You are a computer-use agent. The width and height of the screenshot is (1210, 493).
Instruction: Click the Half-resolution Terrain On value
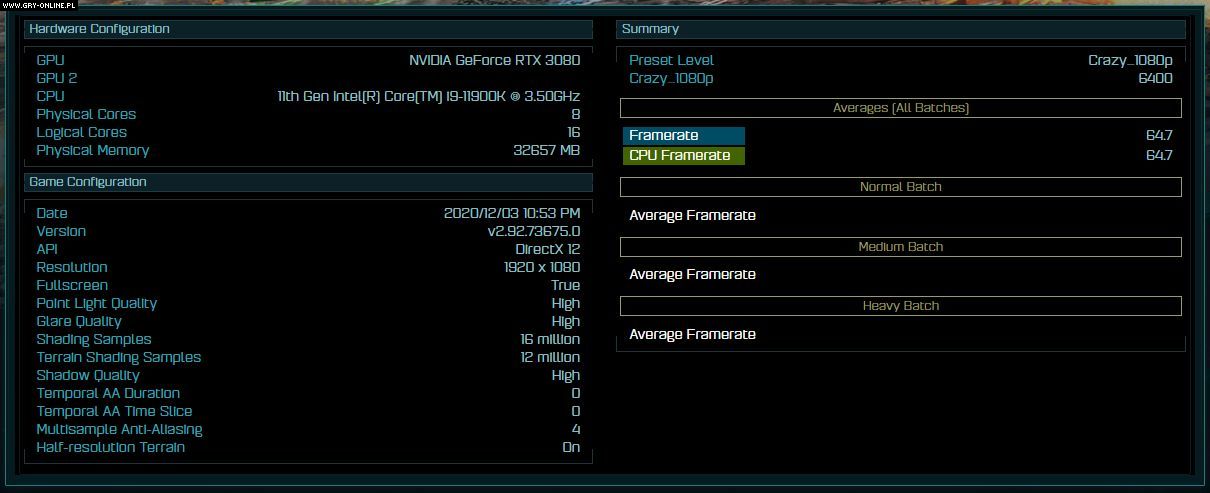tap(570, 448)
